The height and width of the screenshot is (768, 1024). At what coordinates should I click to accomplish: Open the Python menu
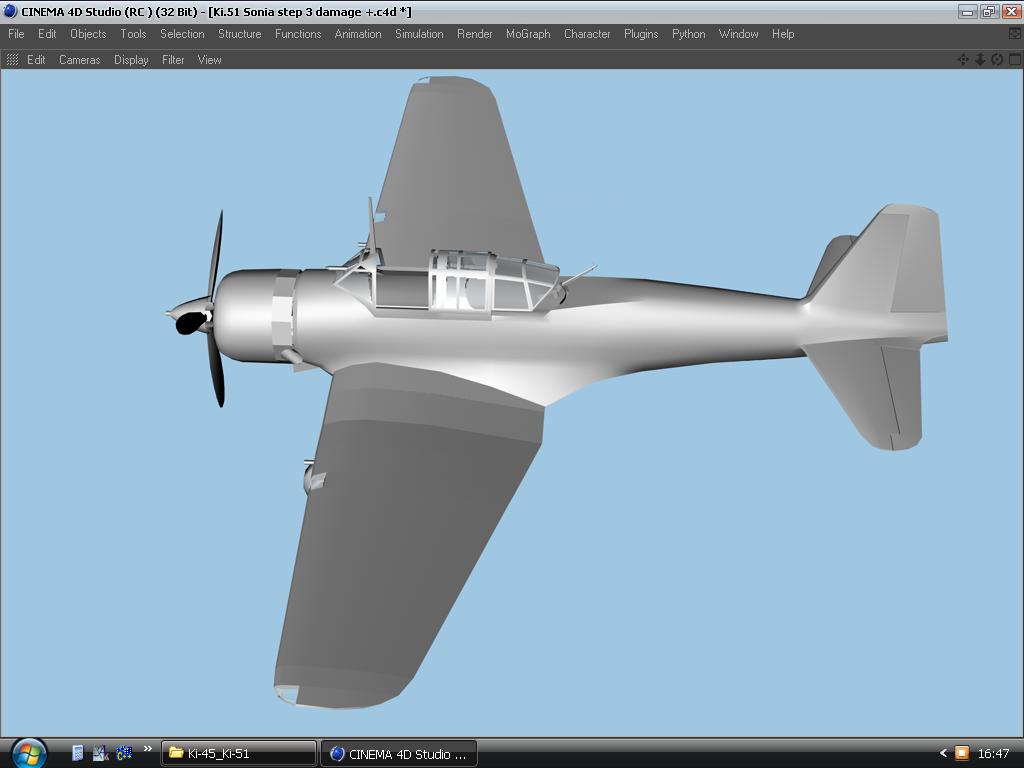click(688, 34)
